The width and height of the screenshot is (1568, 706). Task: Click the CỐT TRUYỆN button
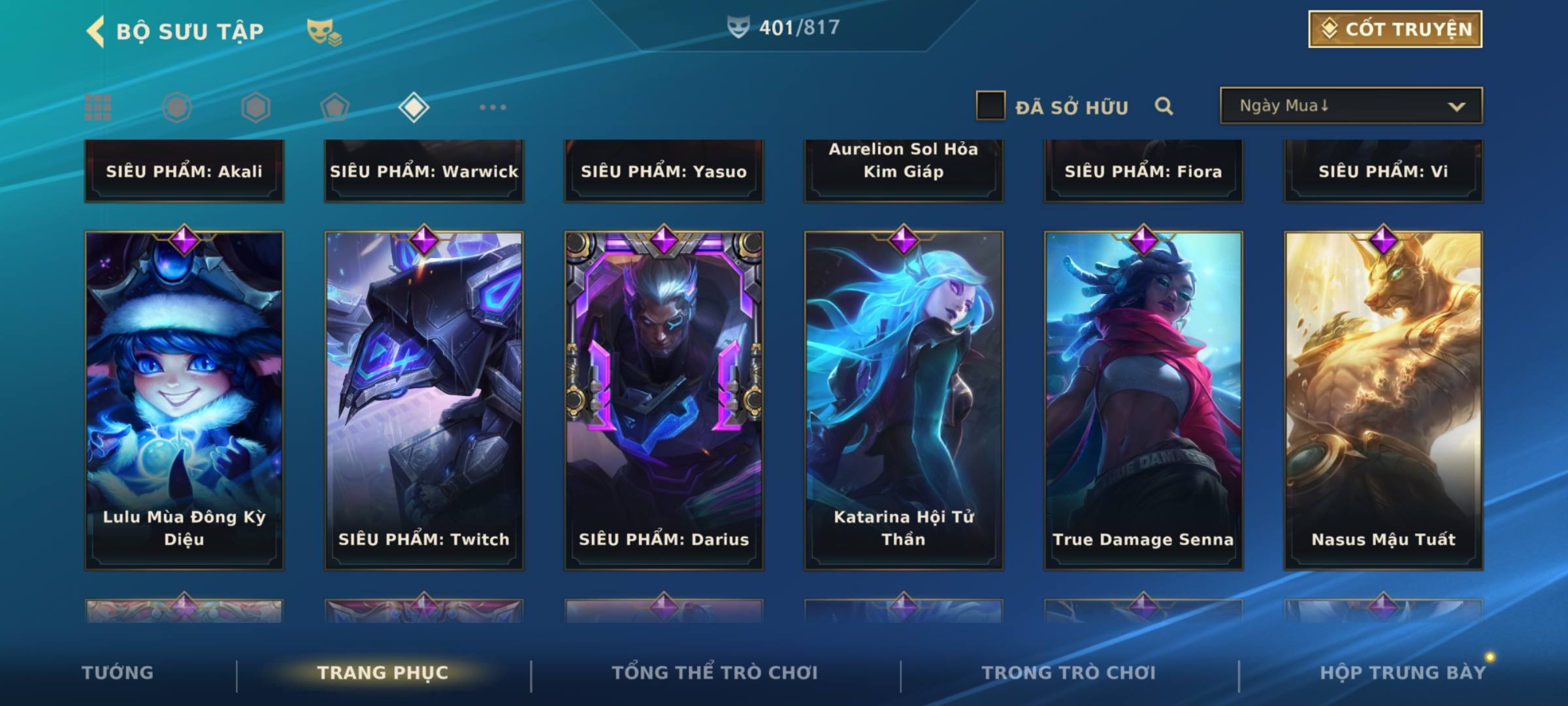point(1395,29)
